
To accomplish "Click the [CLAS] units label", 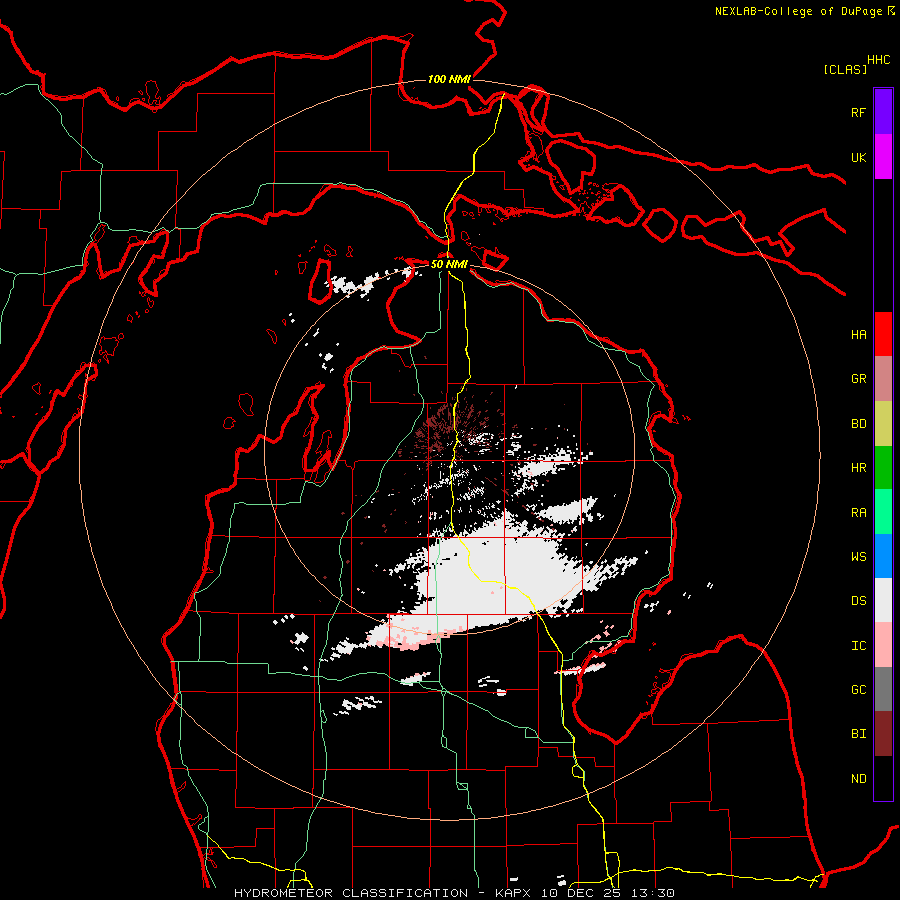I will pos(845,70).
